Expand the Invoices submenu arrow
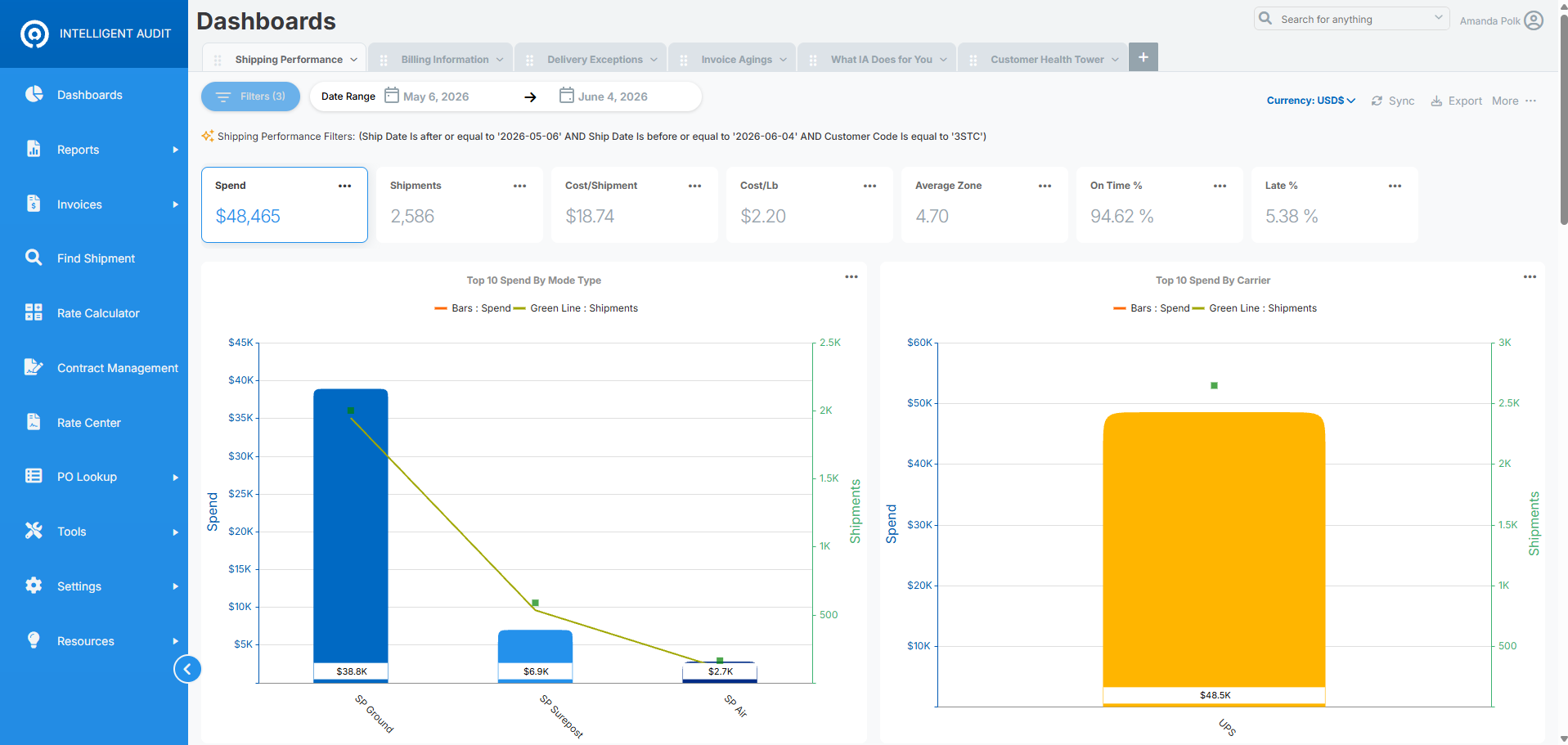The image size is (1568, 745). pyautogui.click(x=175, y=204)
